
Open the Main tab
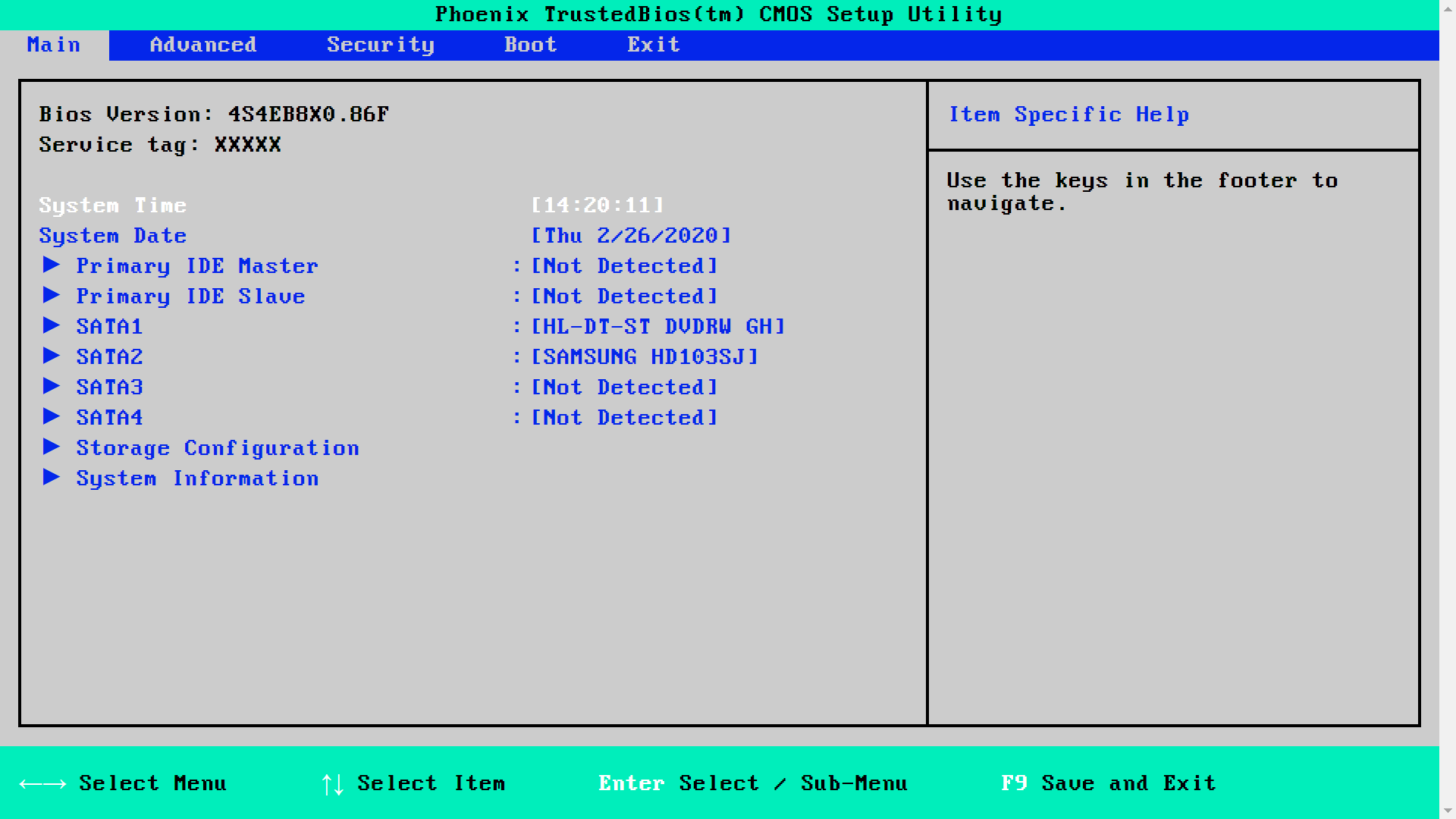click(x=54, y=45)
